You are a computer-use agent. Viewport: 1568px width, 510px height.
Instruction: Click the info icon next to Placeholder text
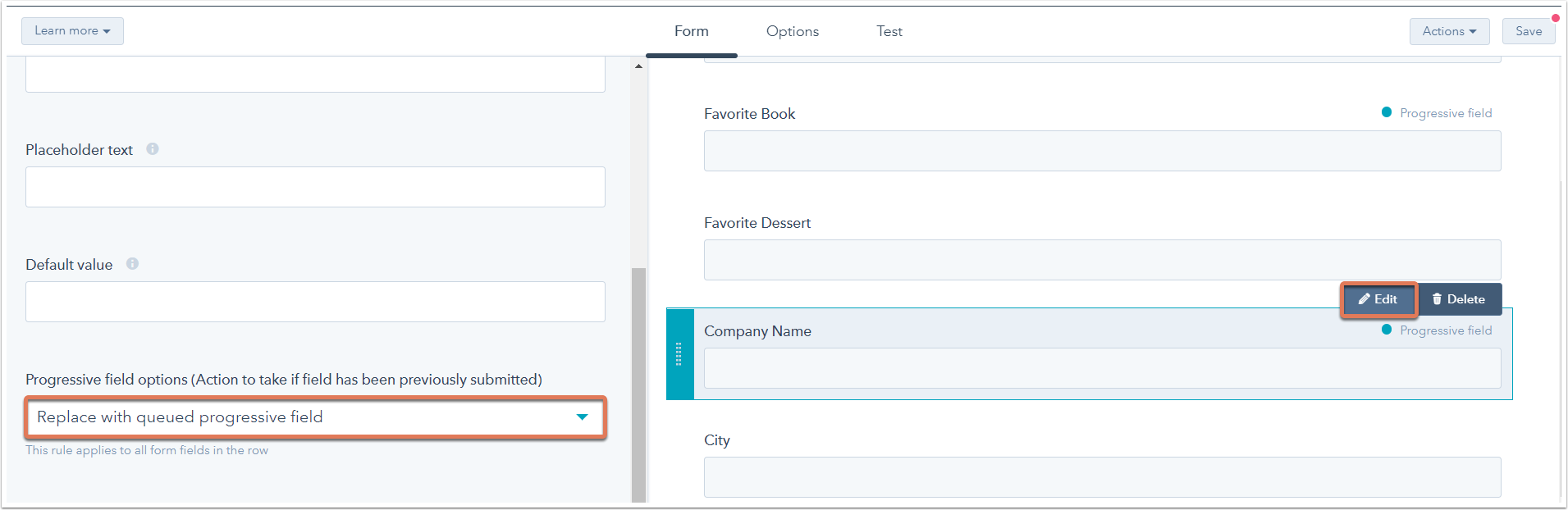[x=153, y=149]
